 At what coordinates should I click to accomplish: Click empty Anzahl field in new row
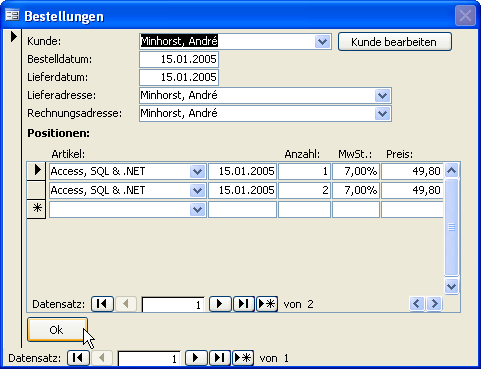click(x=304, y=209)
